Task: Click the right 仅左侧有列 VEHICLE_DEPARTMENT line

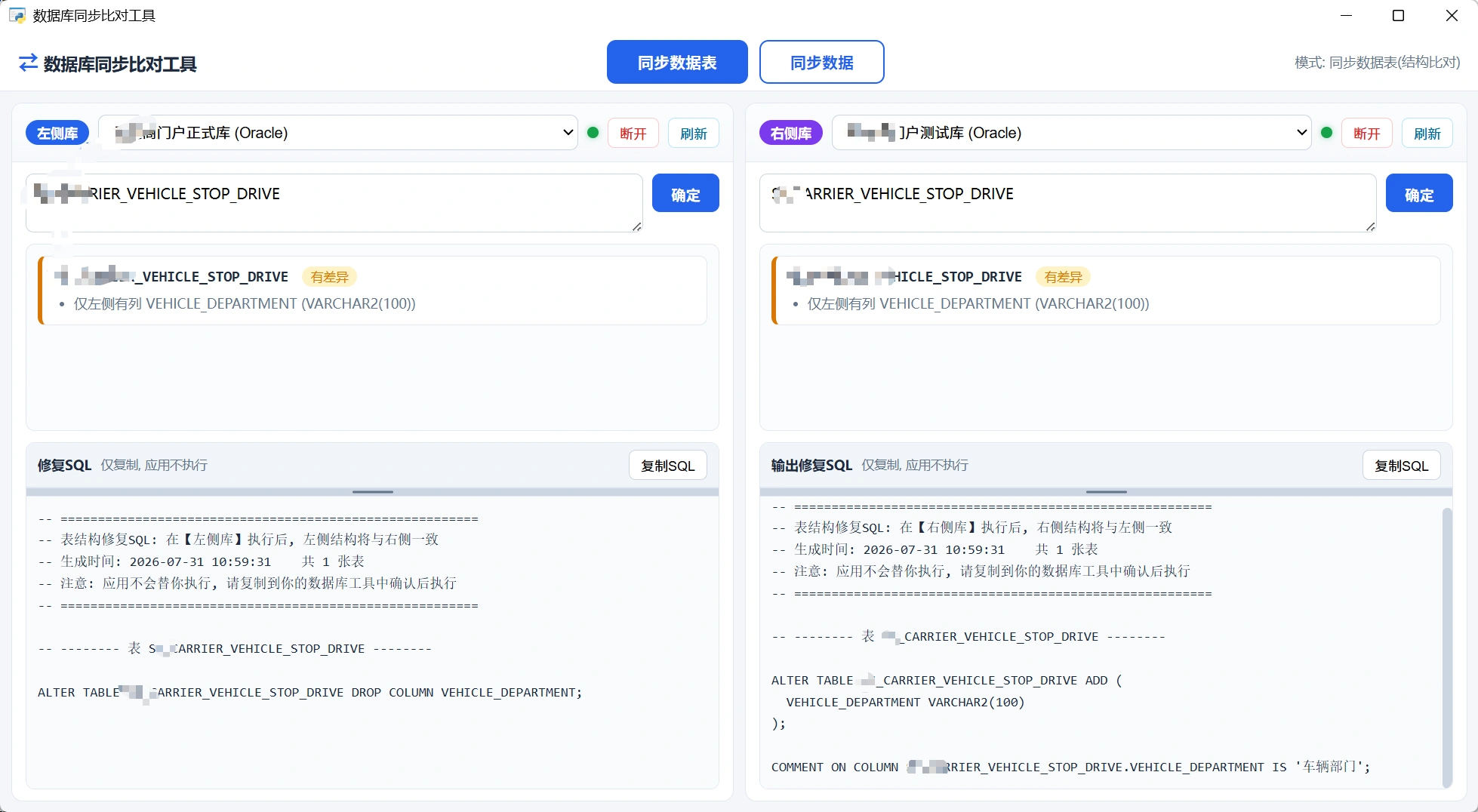Action: [978, 303]
